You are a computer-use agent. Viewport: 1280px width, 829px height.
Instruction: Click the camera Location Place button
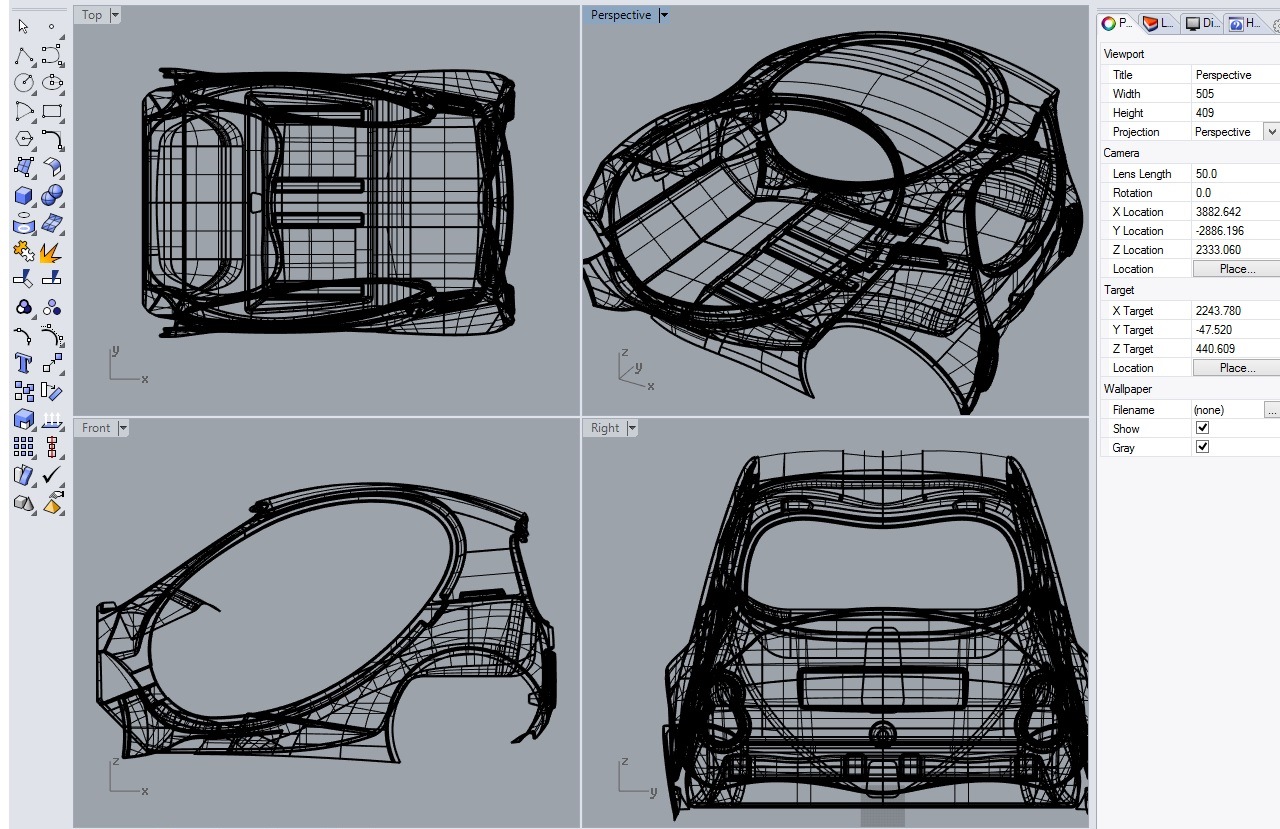(x=1236, y=269)
